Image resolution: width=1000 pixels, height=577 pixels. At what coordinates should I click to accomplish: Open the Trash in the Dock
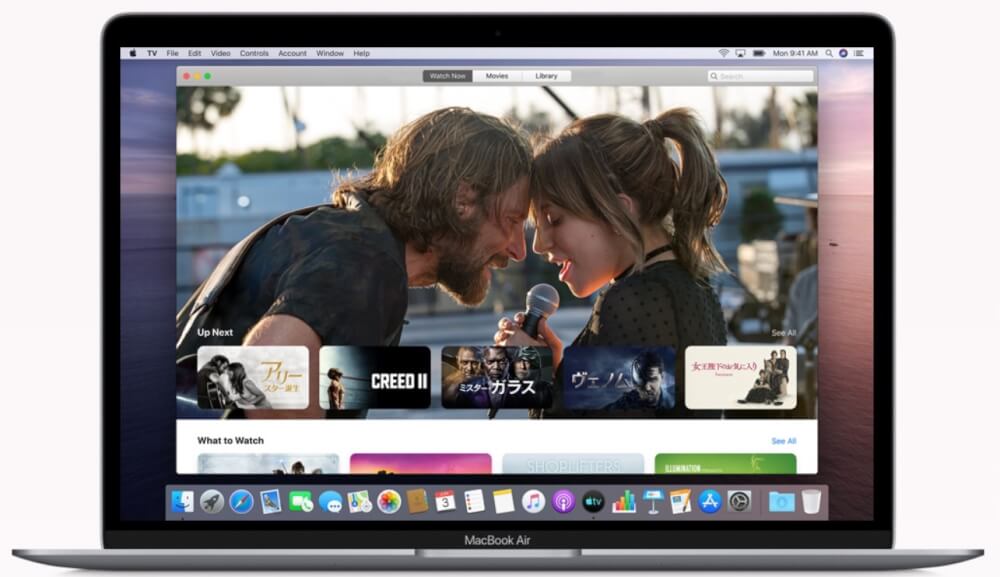(811, 502)
